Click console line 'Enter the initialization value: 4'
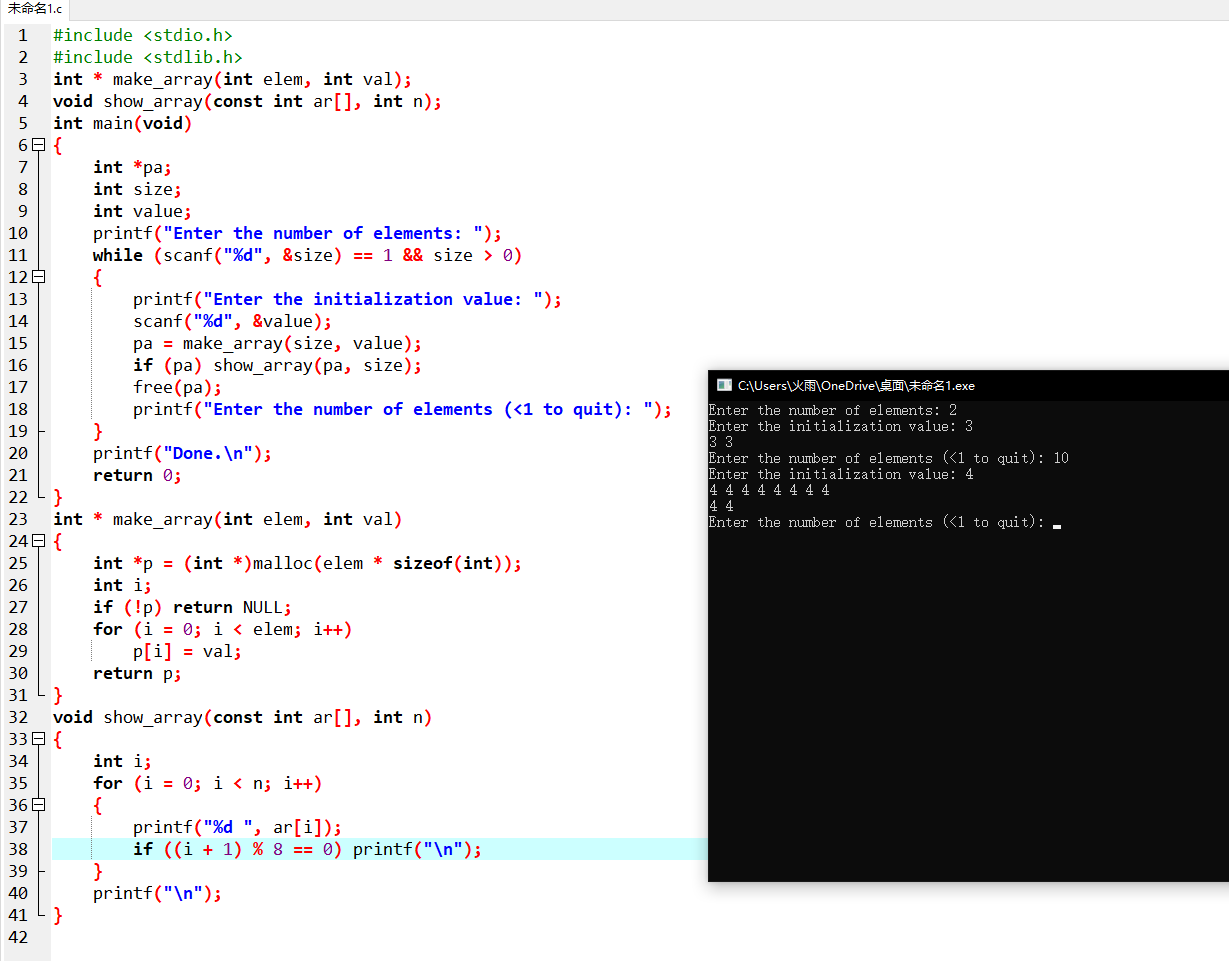This screenshot has height=961, width=1229. tap(841, 474)
